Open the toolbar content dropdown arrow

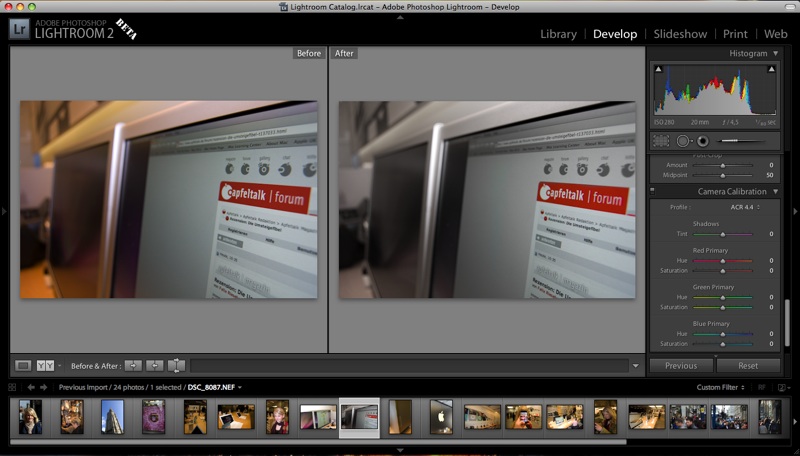[635, 366]
